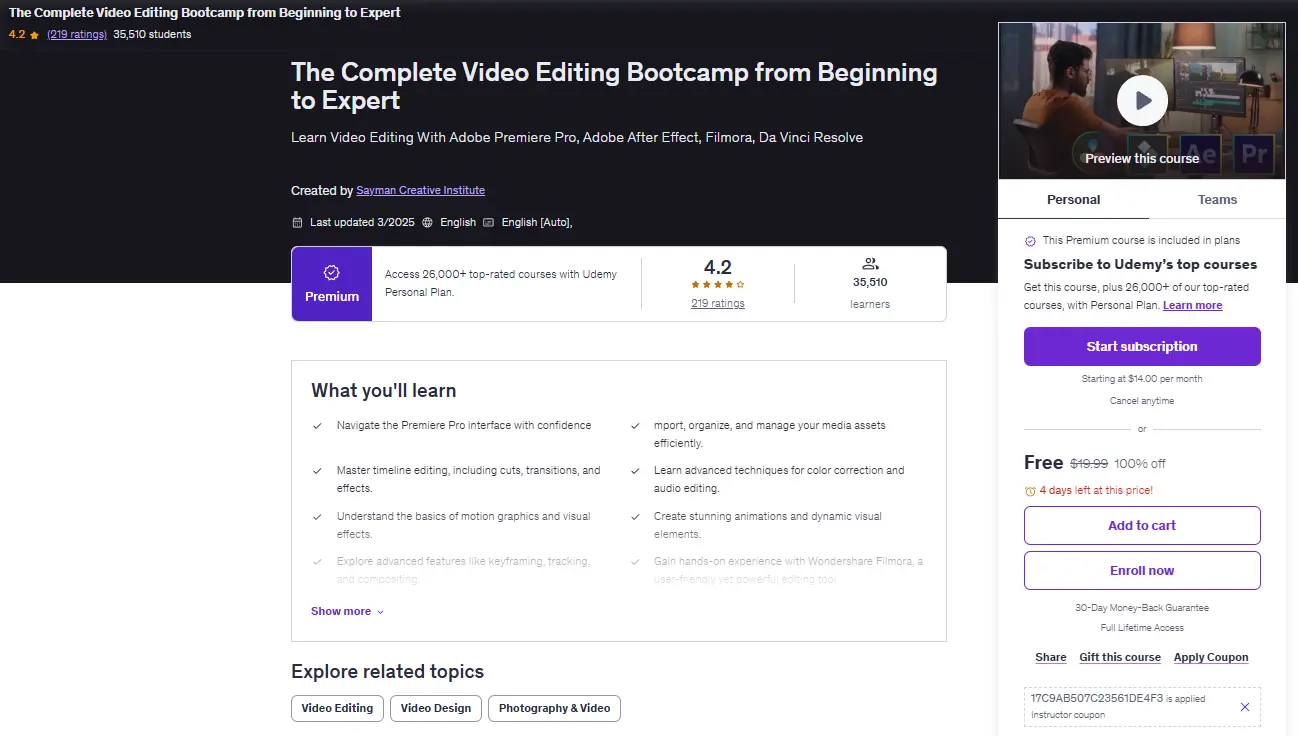The width and height of the screenshot is (1298, 736).
Task: Switch to the Personal tab
Action: [1073, 199]
